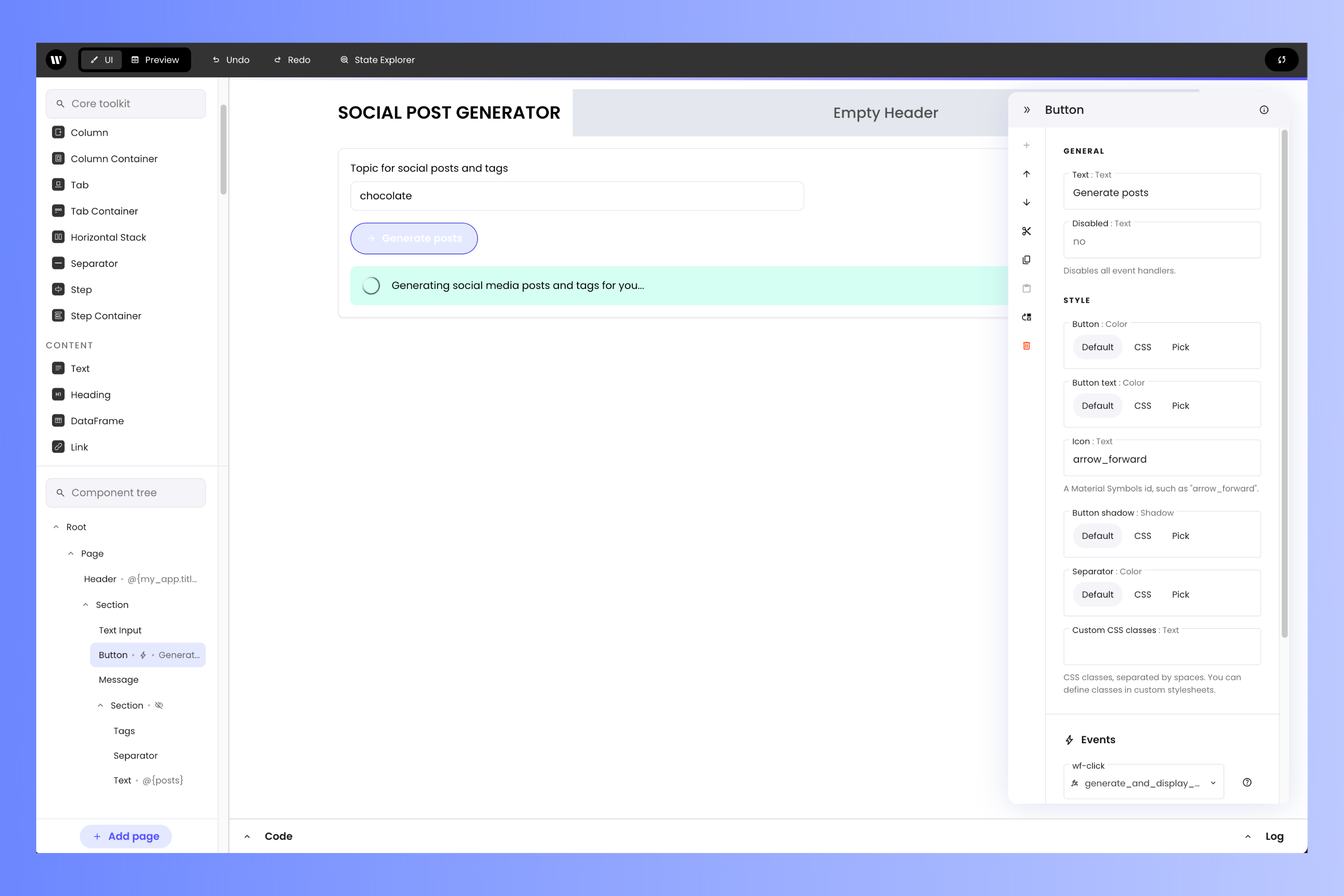Click the Text component icon under Content

point(58,368)
